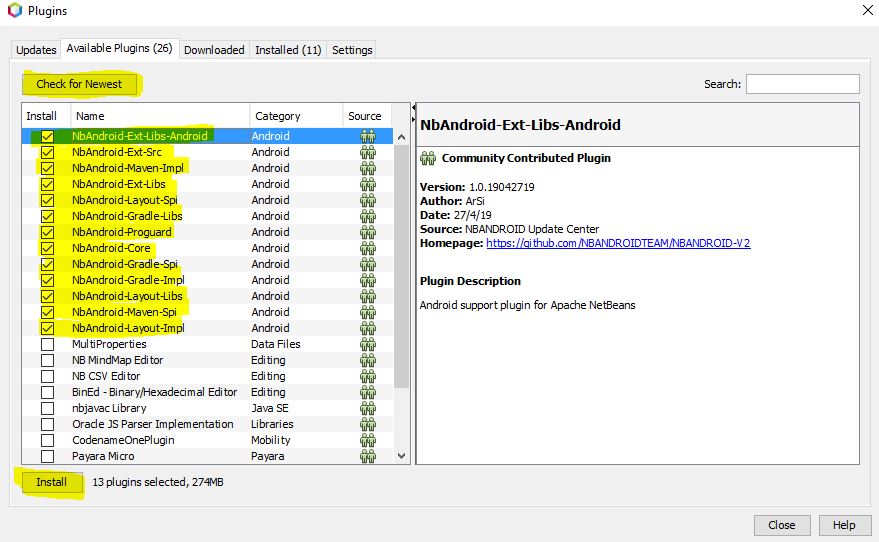Click source icon in NbAndroid-Core row
This screenshot has width=879, height=542.
(x=368, y=248)
